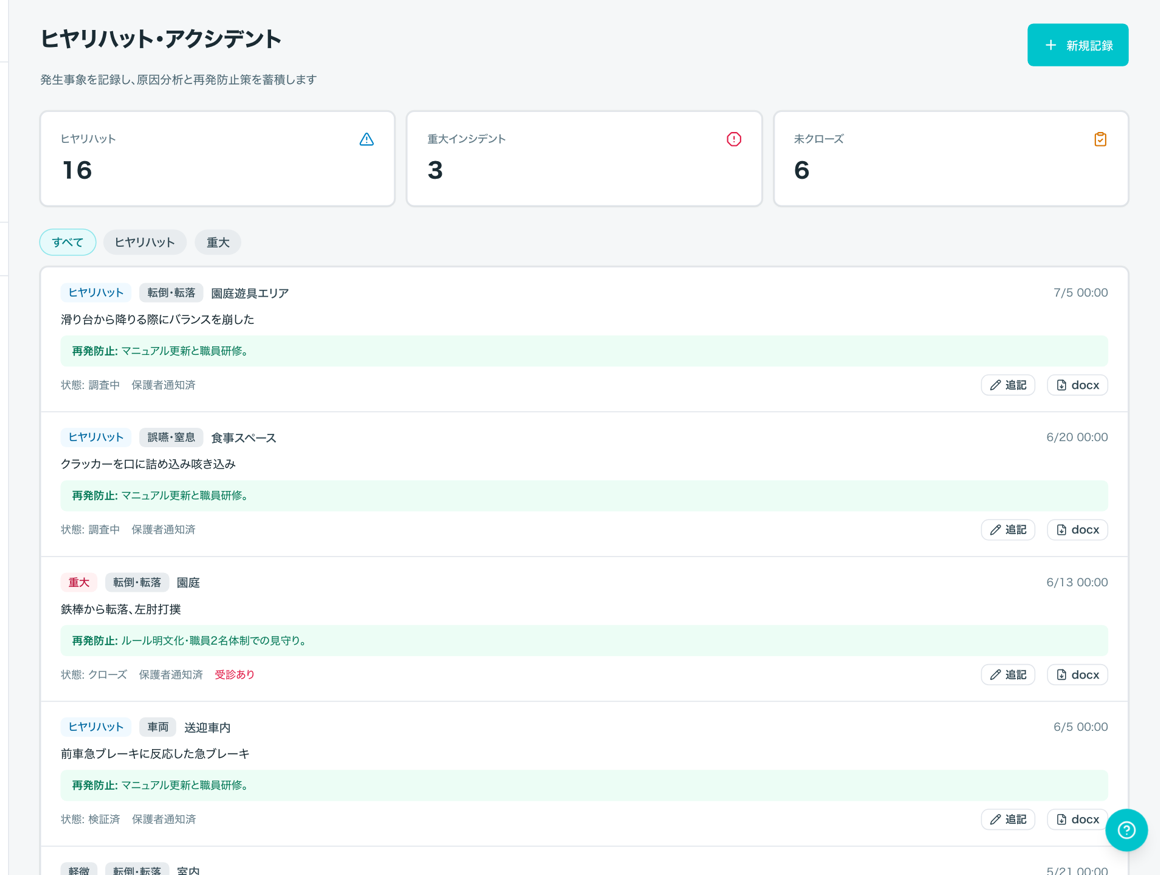Export docx for the 食事スペース record
Image resolution: width=1160 pixels, height=875 pixels.
pos(1077,530)
